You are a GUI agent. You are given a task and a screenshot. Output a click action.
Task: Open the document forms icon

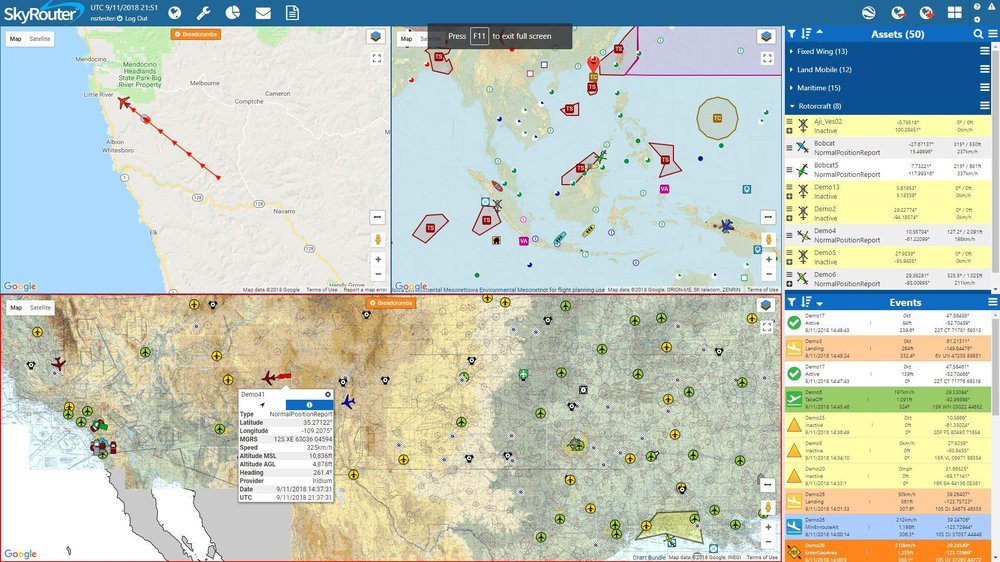(292, 13)
